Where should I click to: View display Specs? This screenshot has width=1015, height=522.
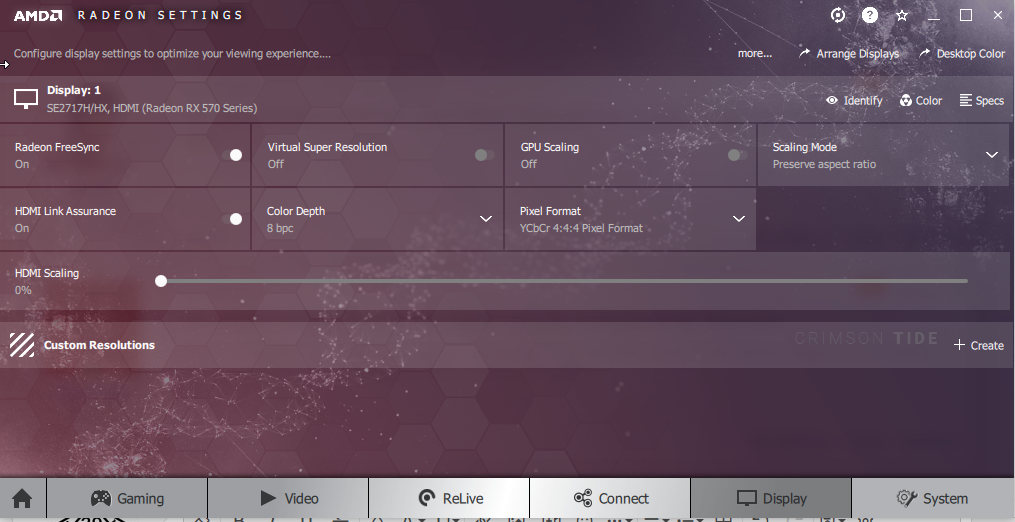click(x=981, y=100)
